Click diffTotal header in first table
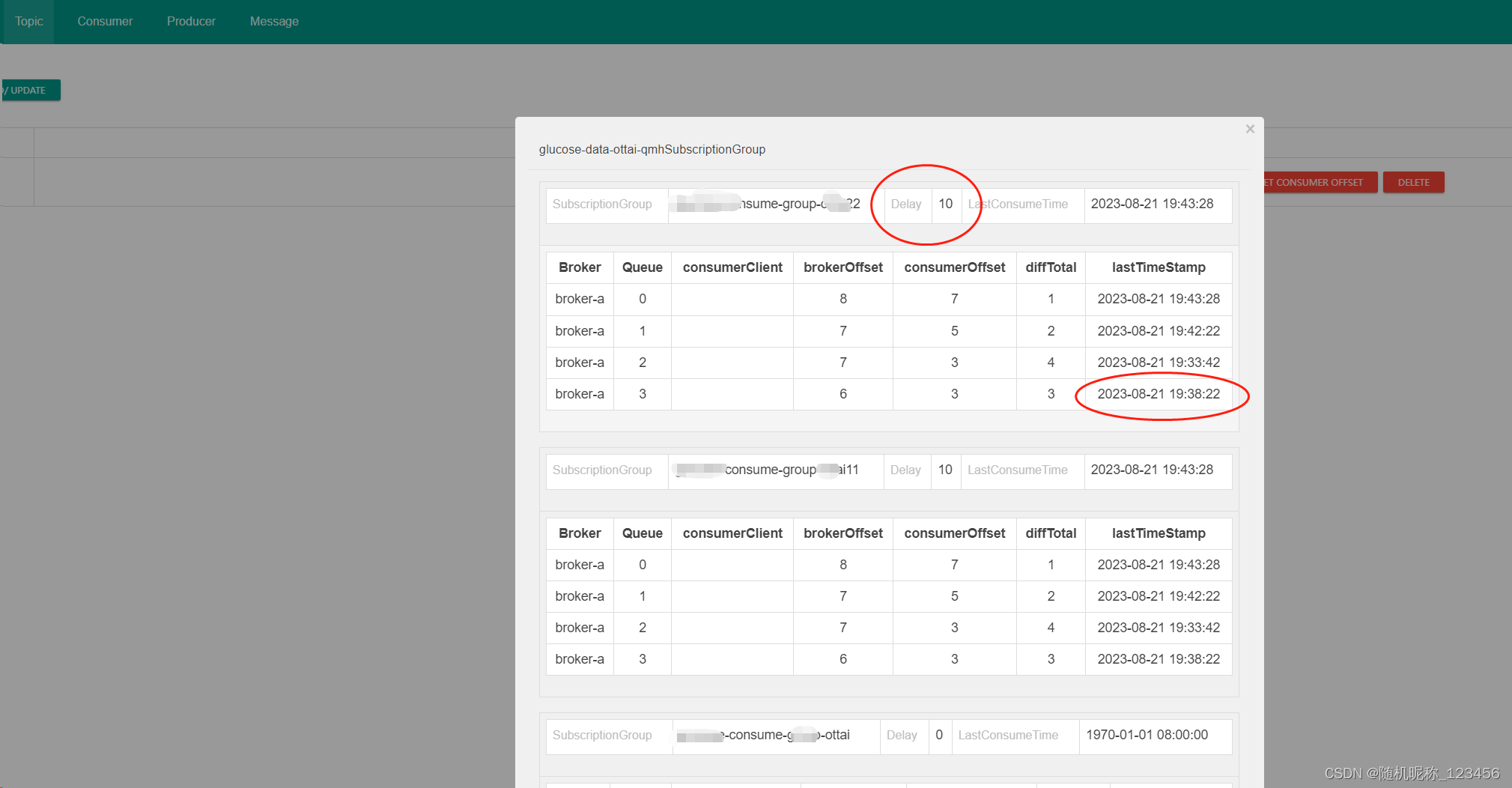 coord(1051,267)
